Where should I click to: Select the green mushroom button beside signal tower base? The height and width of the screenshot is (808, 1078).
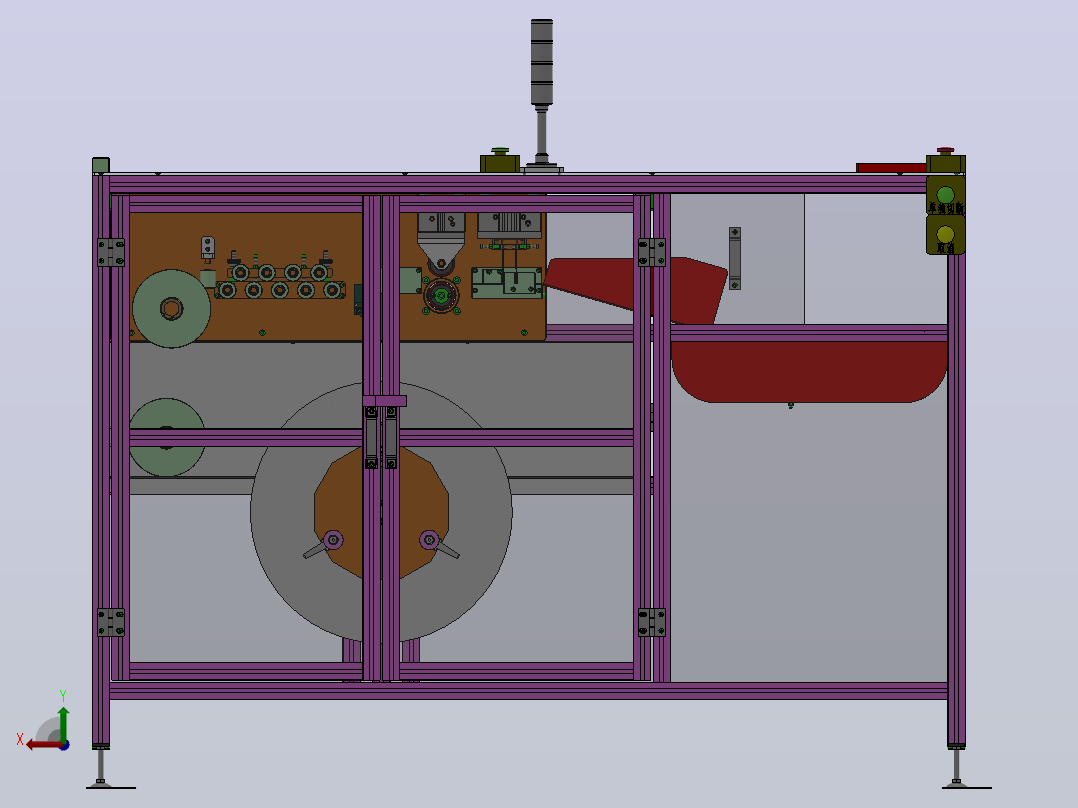pyautogui.click(x=500, y=151)
